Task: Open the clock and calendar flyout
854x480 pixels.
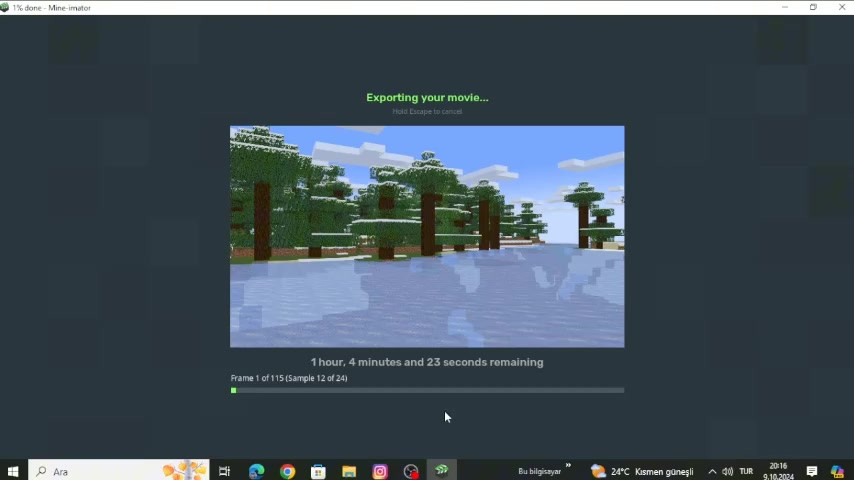Action: (778, 471)
